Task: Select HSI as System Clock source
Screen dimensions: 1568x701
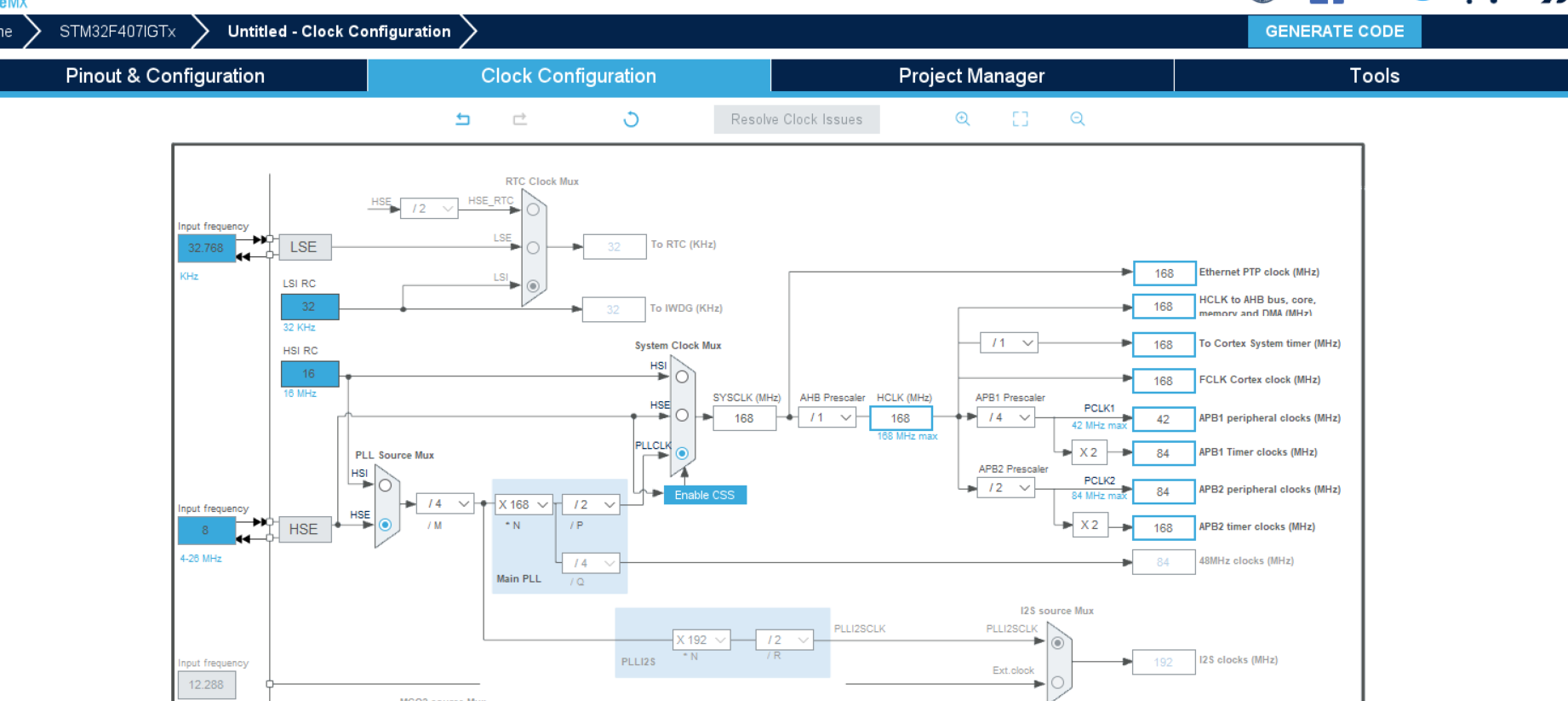Action: (682, 376)
